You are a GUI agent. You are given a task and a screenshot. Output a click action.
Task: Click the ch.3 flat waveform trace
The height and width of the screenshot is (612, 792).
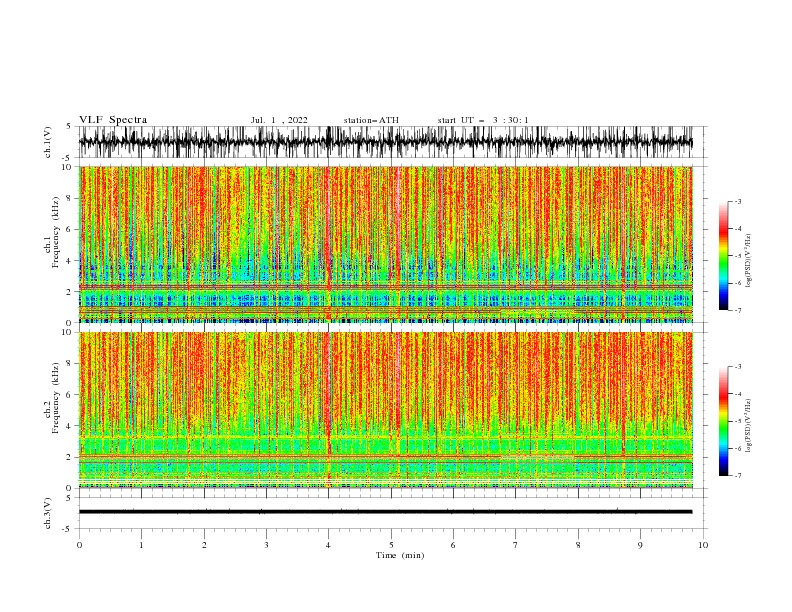(385, 512)
